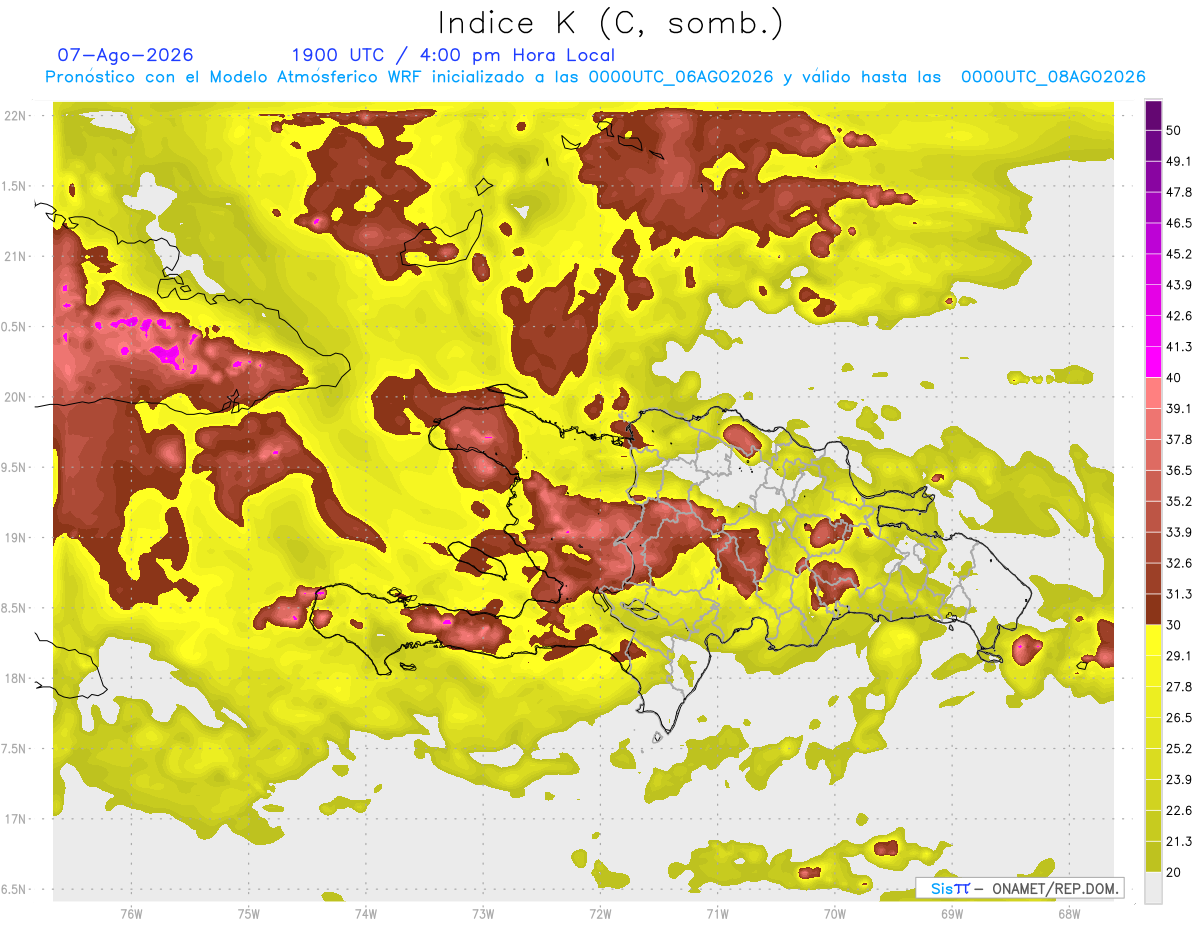Click colorbar label "32.6"
Screen dimensions: 1200x927
click(x=1179, y=563)
